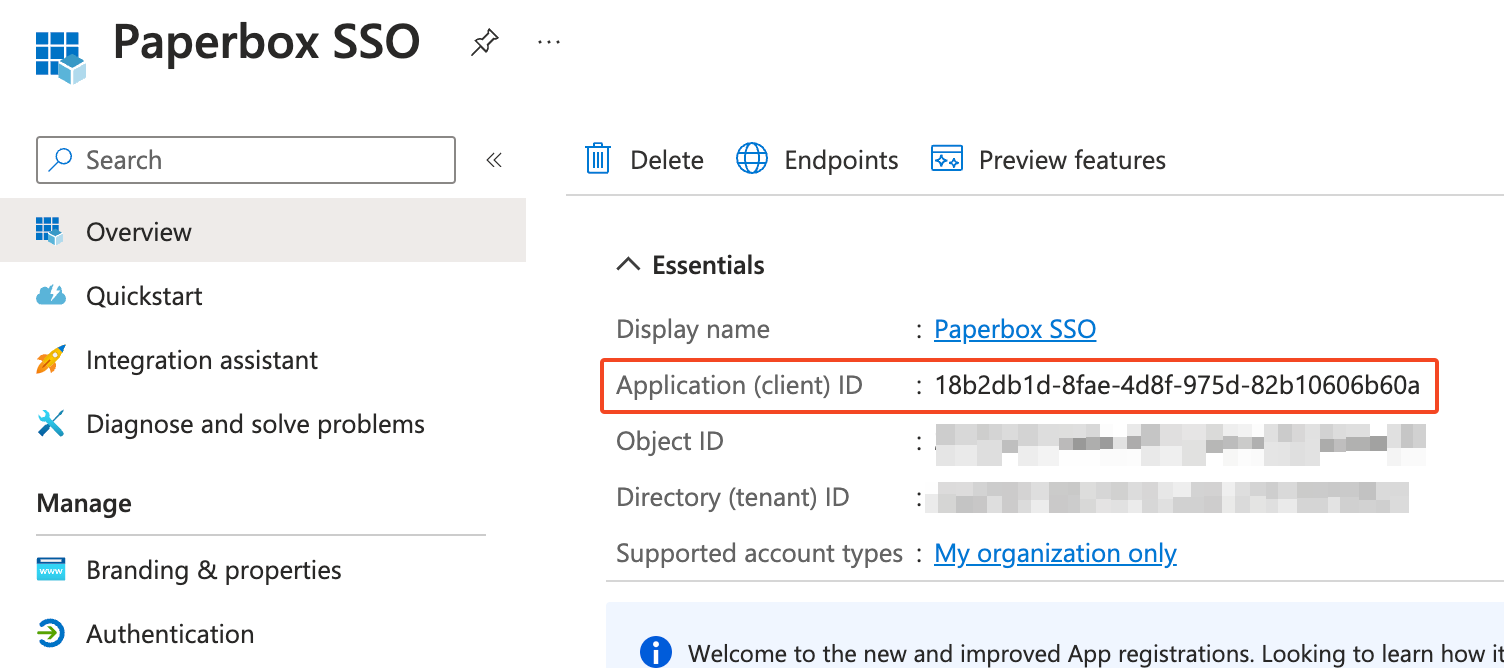Click the Quickstart icon
This screenshot has width=1504, height=668.
coord(52,295)
